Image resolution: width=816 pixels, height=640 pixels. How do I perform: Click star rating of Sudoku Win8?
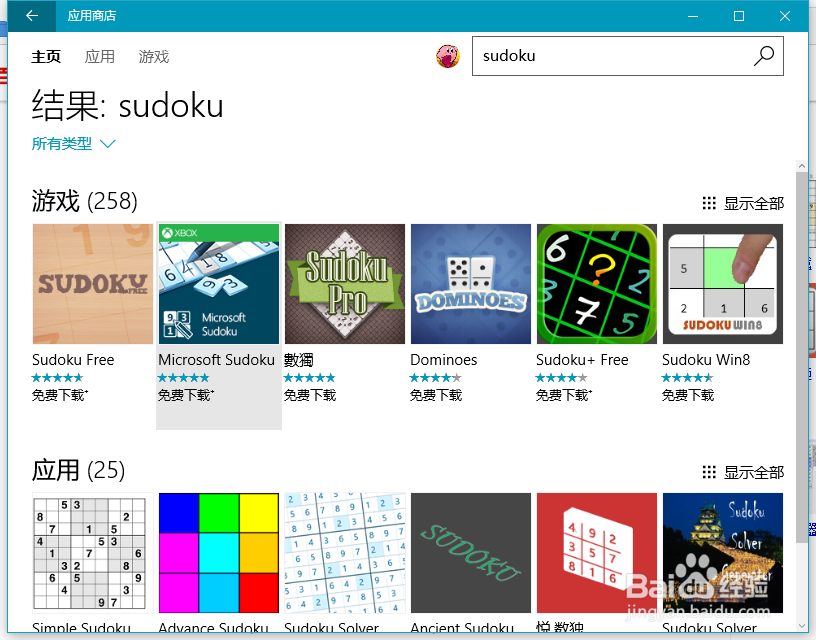687,378
